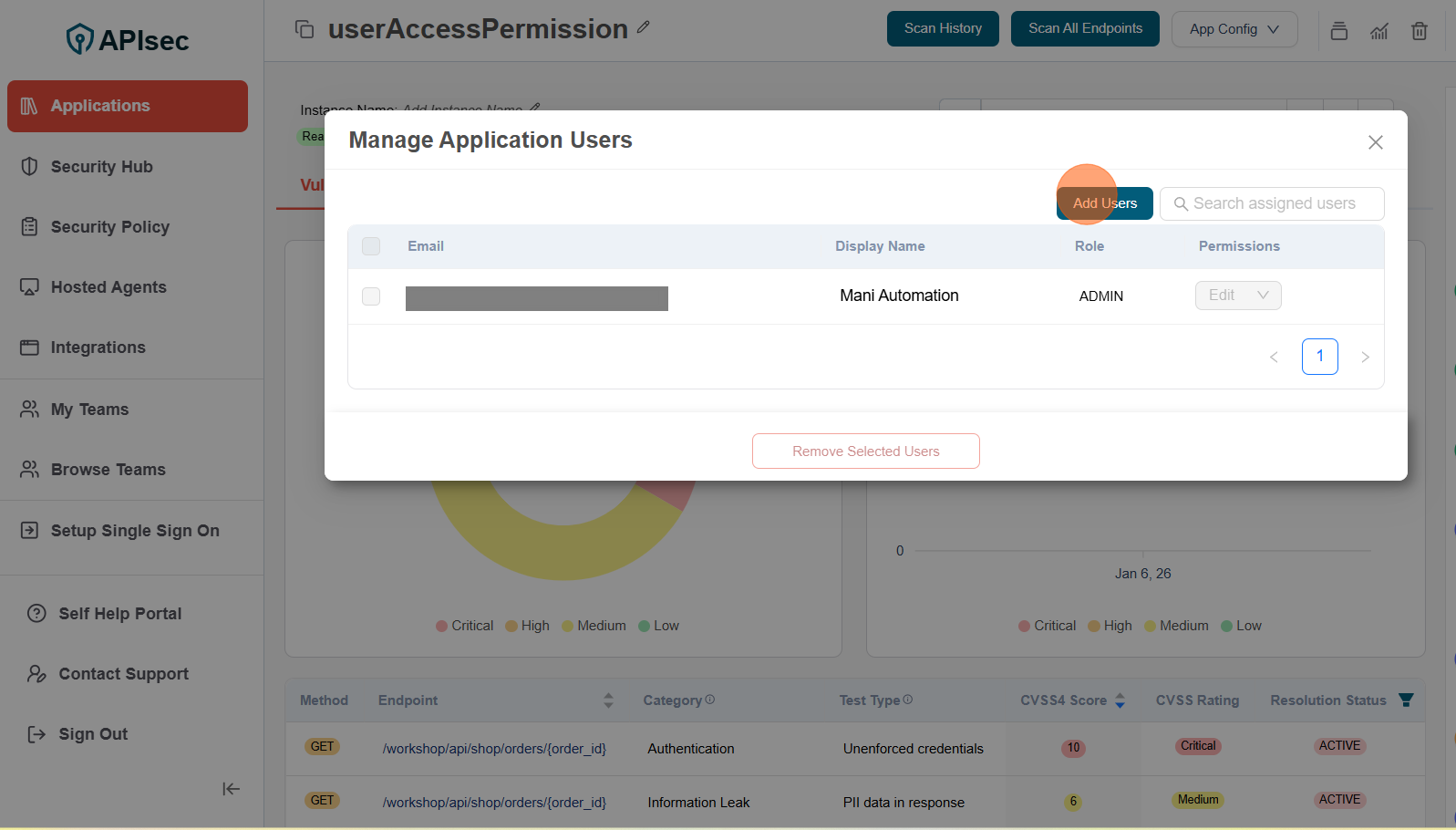Click the copy icon before application name
This screenshot has height=830, width=1456.
point(305,29)
